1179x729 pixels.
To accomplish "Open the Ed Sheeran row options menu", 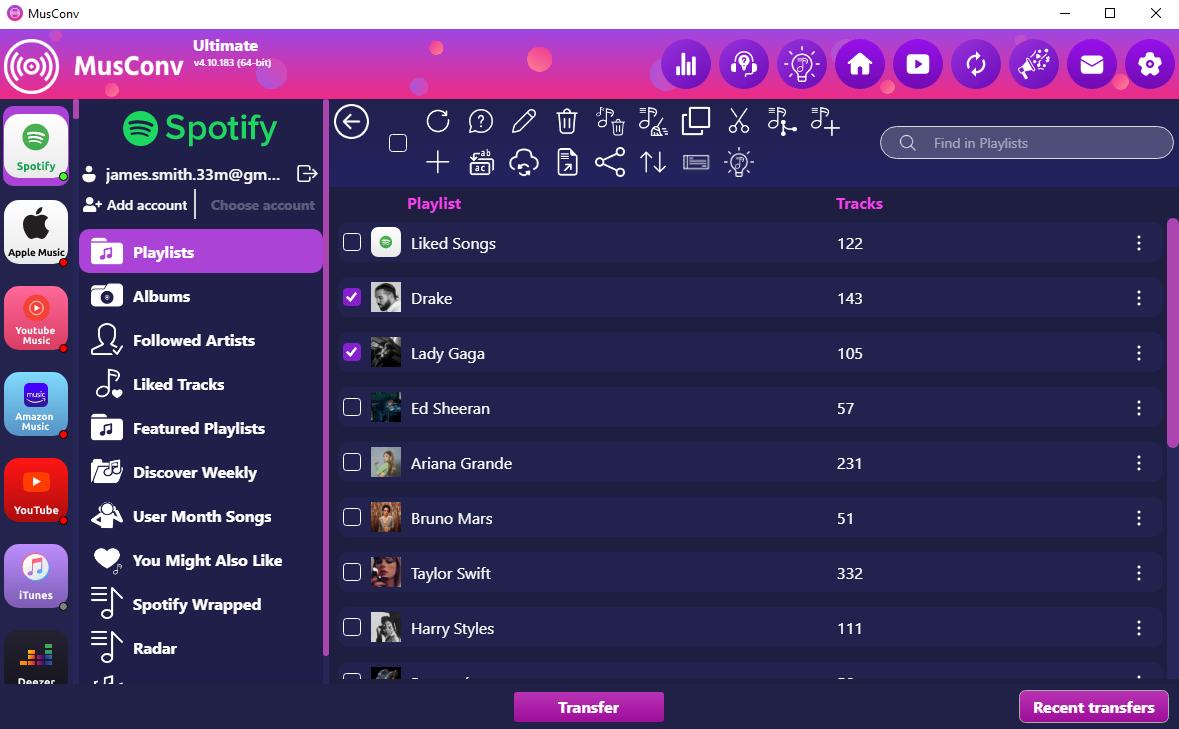I will pos(1138,407).
